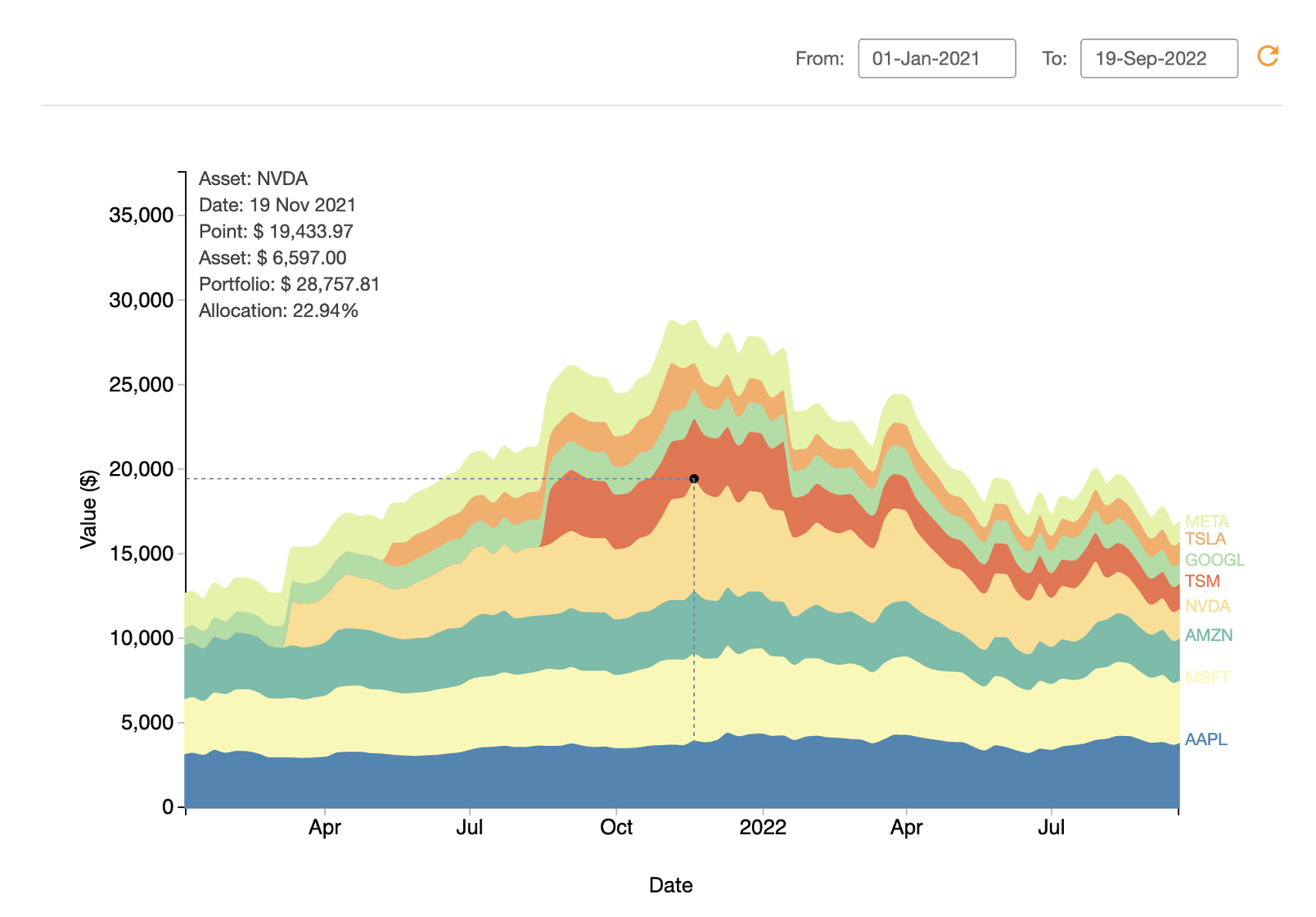Click the Allocation: 22.94% tooltip text
Image resolution: width=1316 pixels, height=917 pixels.
click(x=278, y=311)
